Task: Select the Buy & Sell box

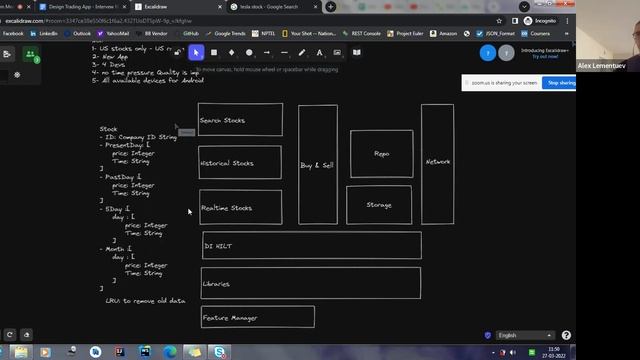Action: [318, 164]
